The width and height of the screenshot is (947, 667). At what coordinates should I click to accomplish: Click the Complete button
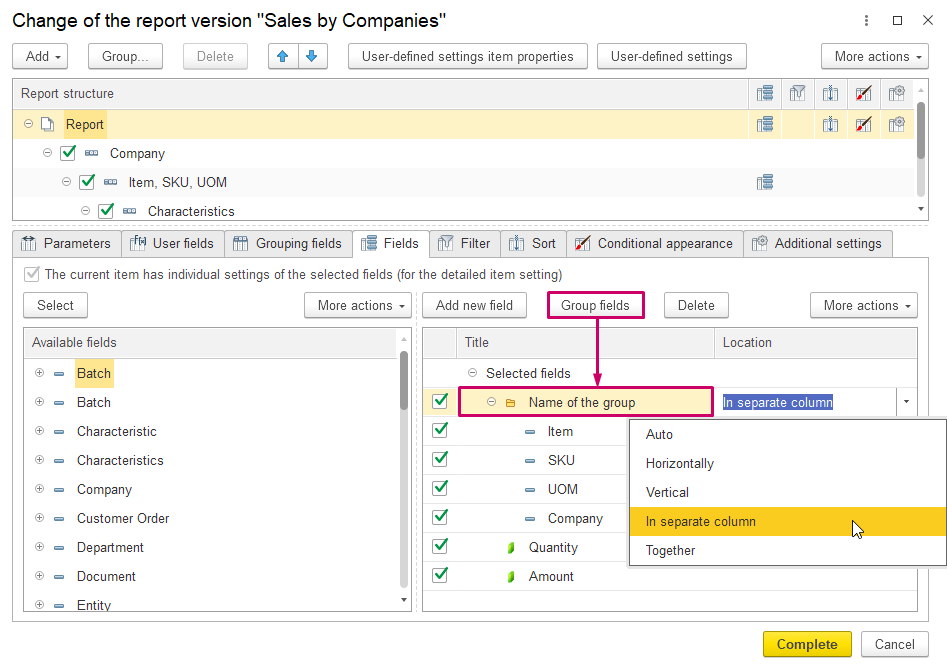point(807,645)
